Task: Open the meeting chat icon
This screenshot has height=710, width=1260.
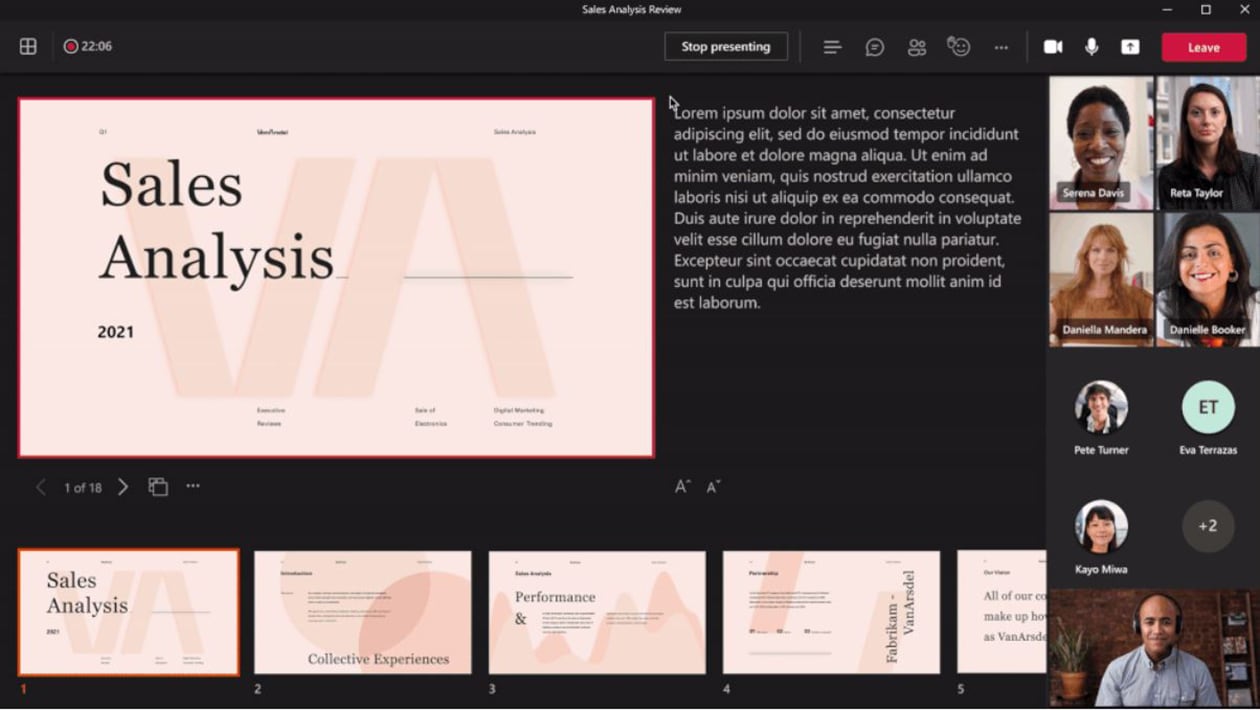Action: [875, 47]
